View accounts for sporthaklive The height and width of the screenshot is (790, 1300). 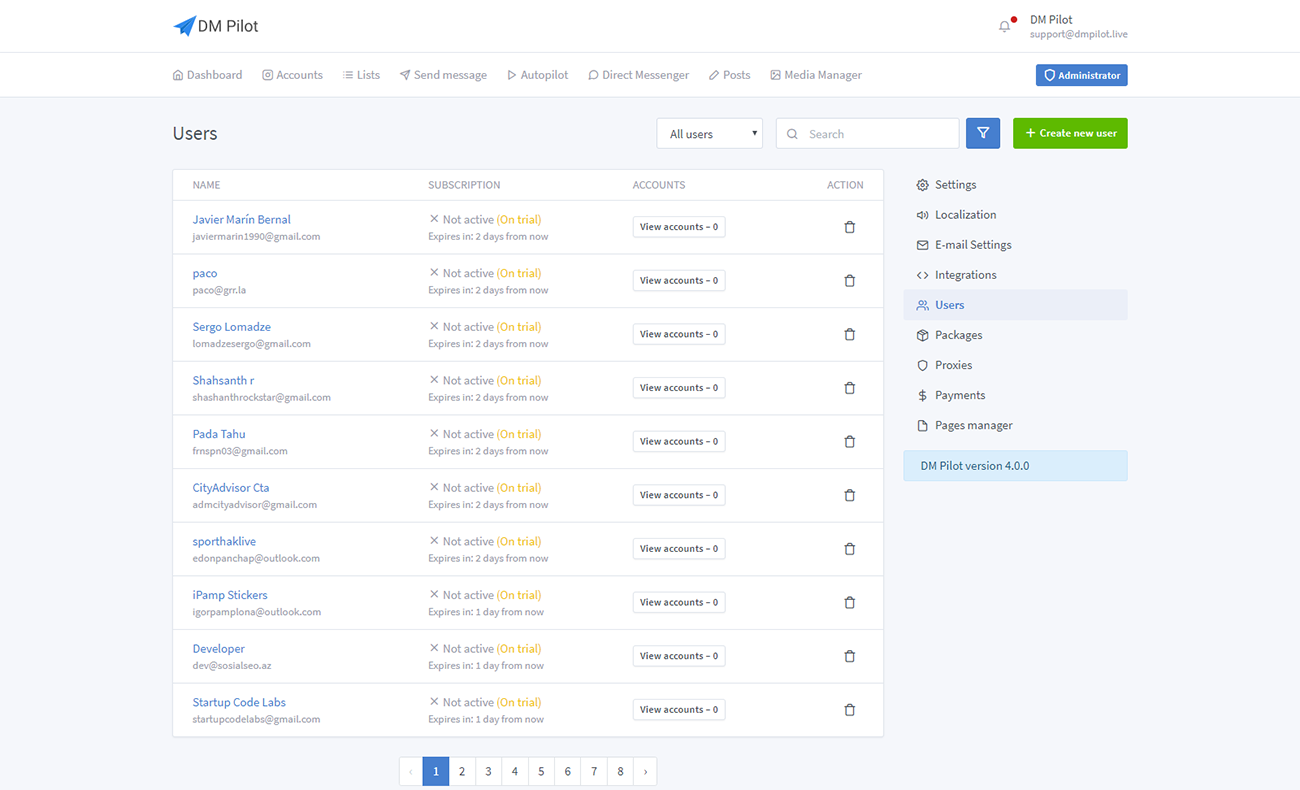click(x=679, y=549)
